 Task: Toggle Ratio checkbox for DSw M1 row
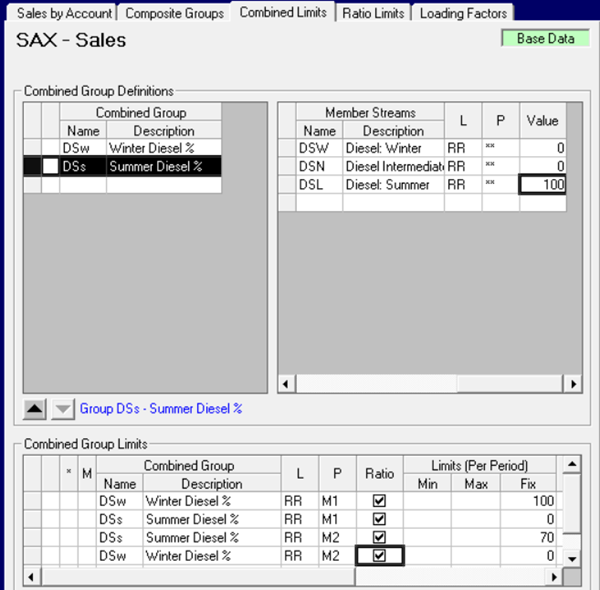coord(379,501)
